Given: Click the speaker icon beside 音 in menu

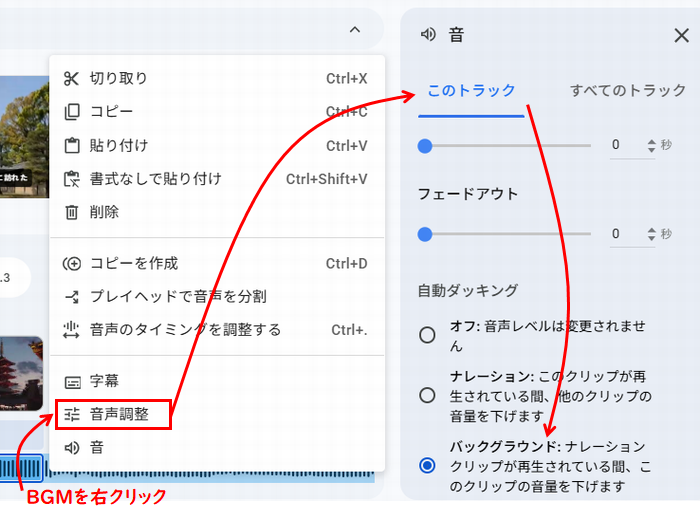Looking at the screenshot, I should click(x=71, y=448).
